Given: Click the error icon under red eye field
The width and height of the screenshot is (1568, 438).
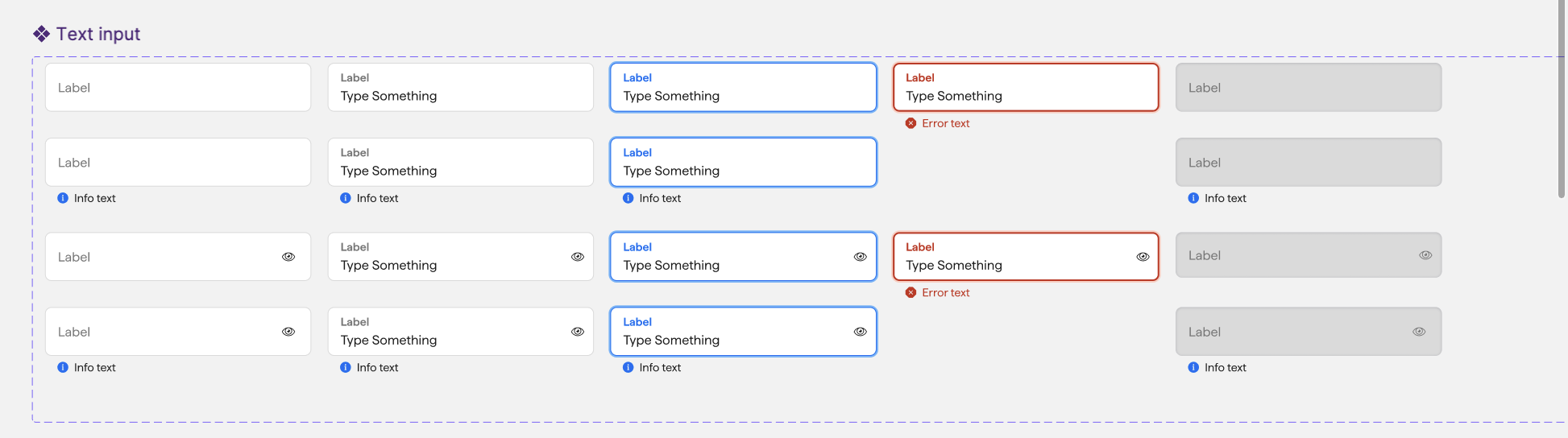Looking at the screenshot, I should point(911,292).
